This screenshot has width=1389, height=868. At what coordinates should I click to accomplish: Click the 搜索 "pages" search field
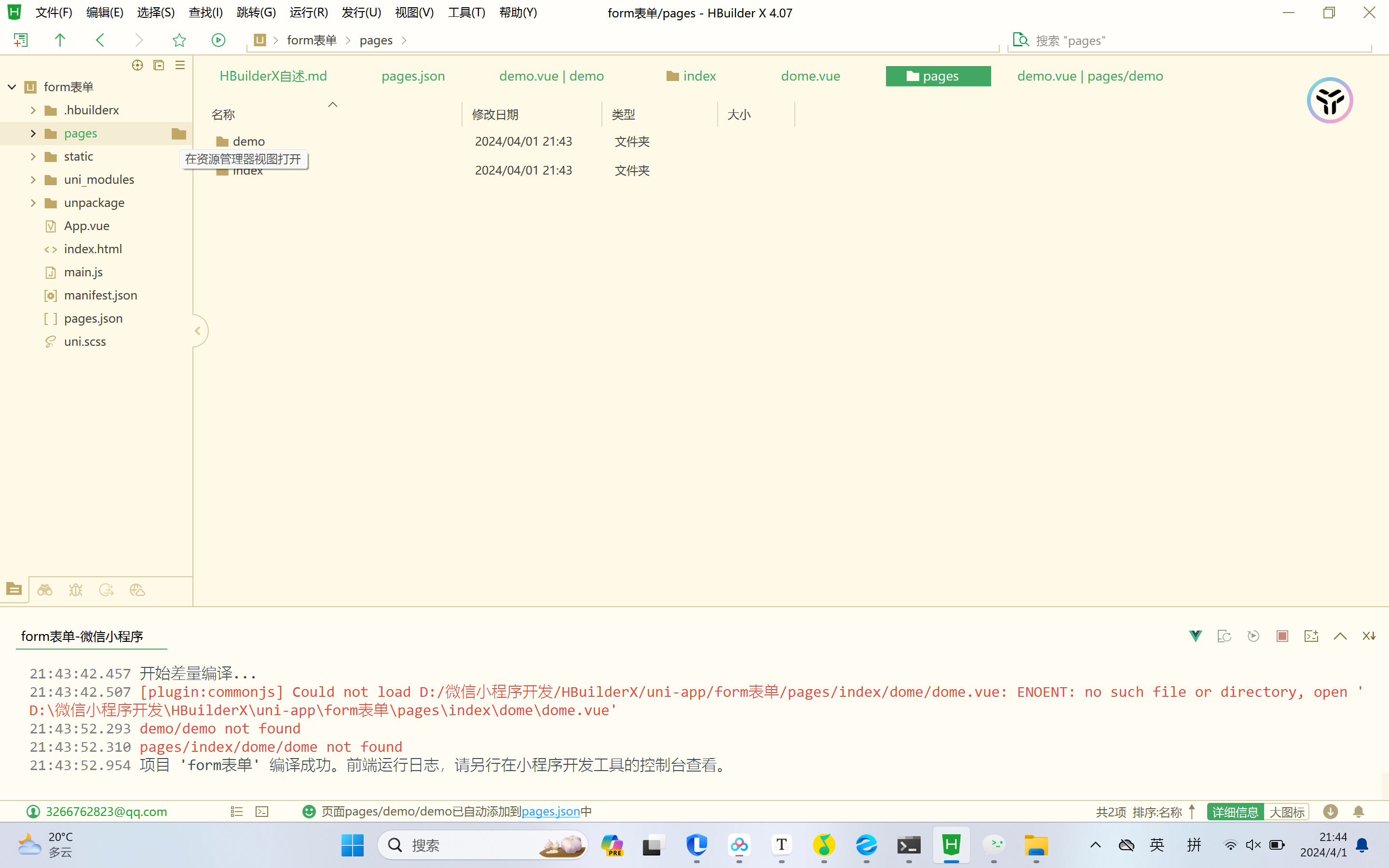point(1194,40)
